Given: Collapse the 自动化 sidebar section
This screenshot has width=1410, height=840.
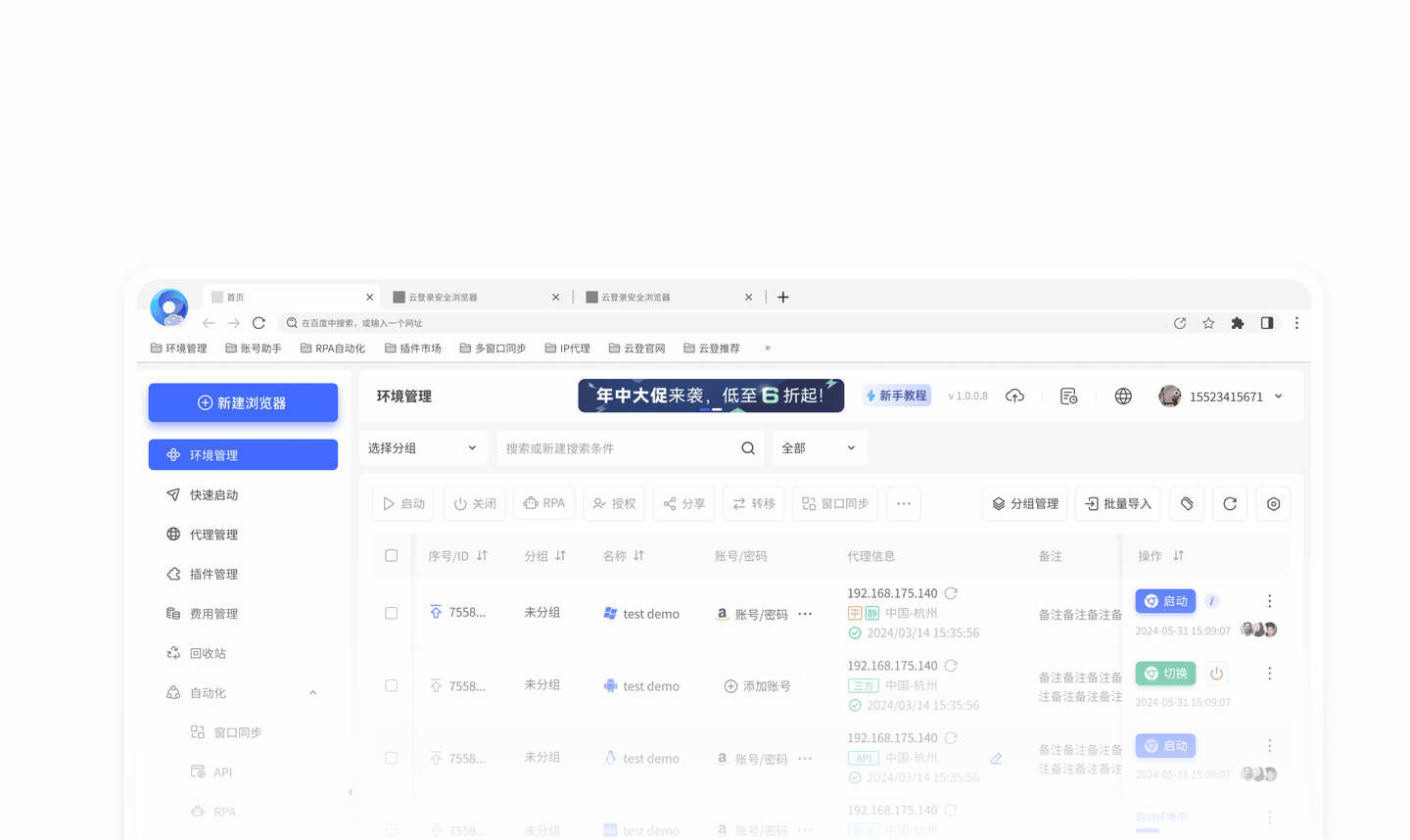Looking at the screenshot, I should click(x=312, y=692).
